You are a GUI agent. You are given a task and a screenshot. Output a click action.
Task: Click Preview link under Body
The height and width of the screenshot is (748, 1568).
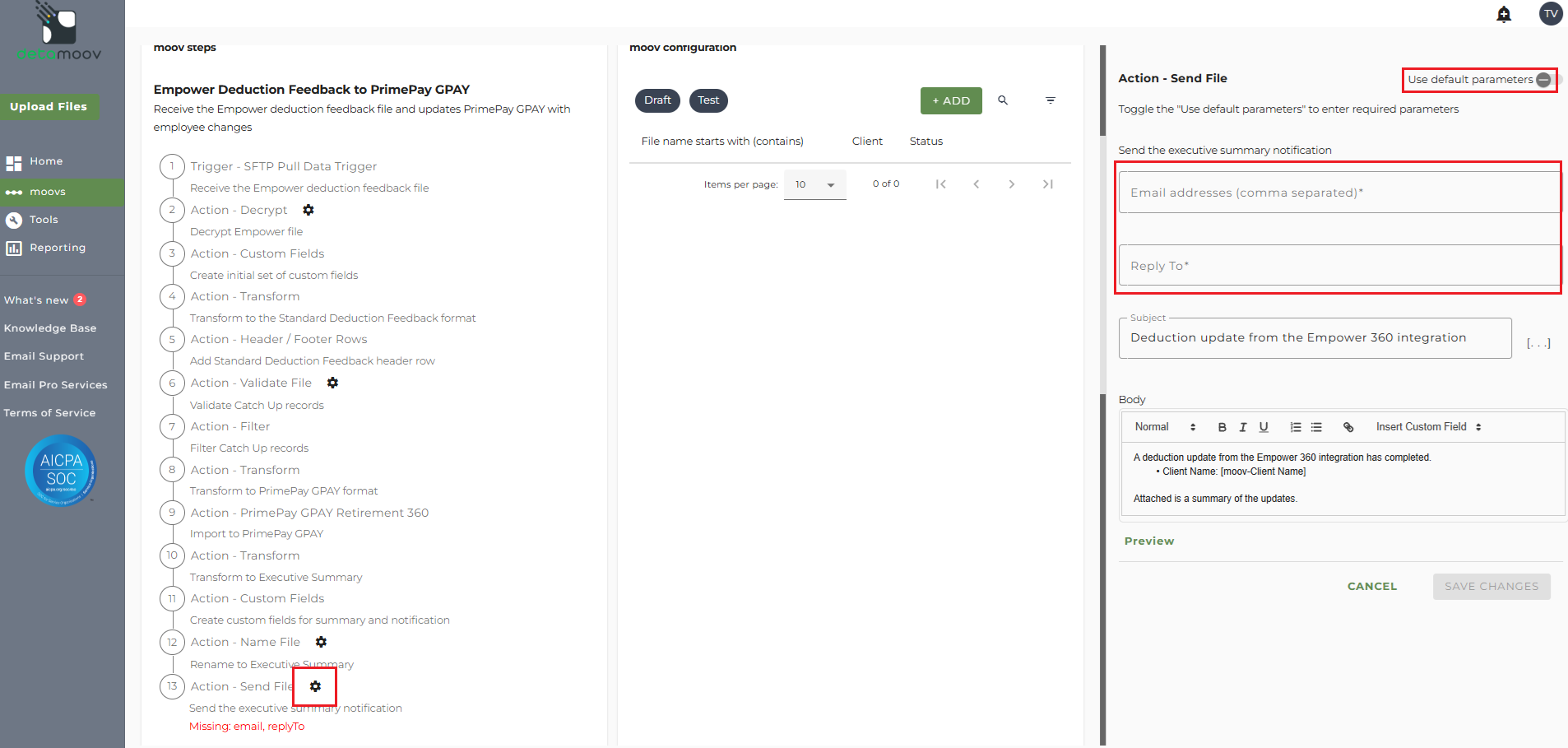click(1149, 541)
